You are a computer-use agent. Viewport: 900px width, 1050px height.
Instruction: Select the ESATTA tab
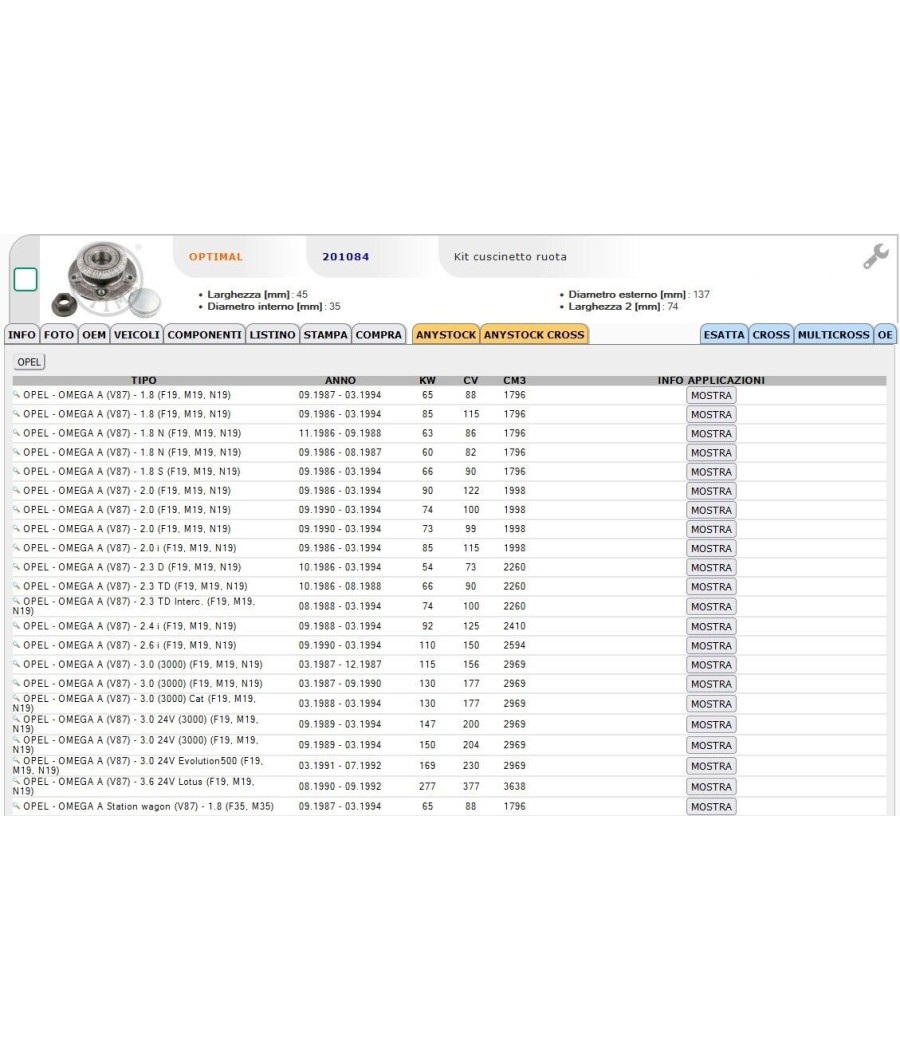[724, 334]
